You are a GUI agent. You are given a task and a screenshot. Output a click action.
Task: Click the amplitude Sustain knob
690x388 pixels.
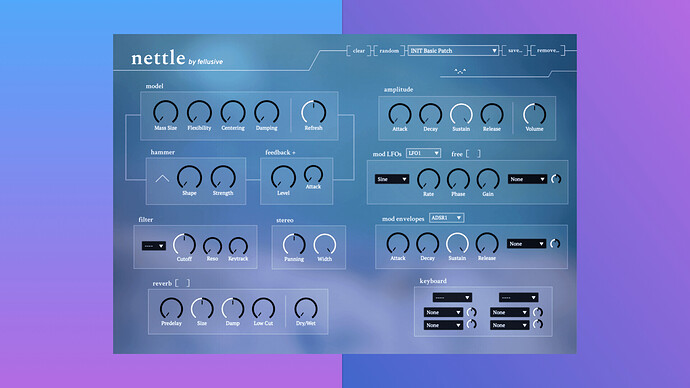pos(461,114)
